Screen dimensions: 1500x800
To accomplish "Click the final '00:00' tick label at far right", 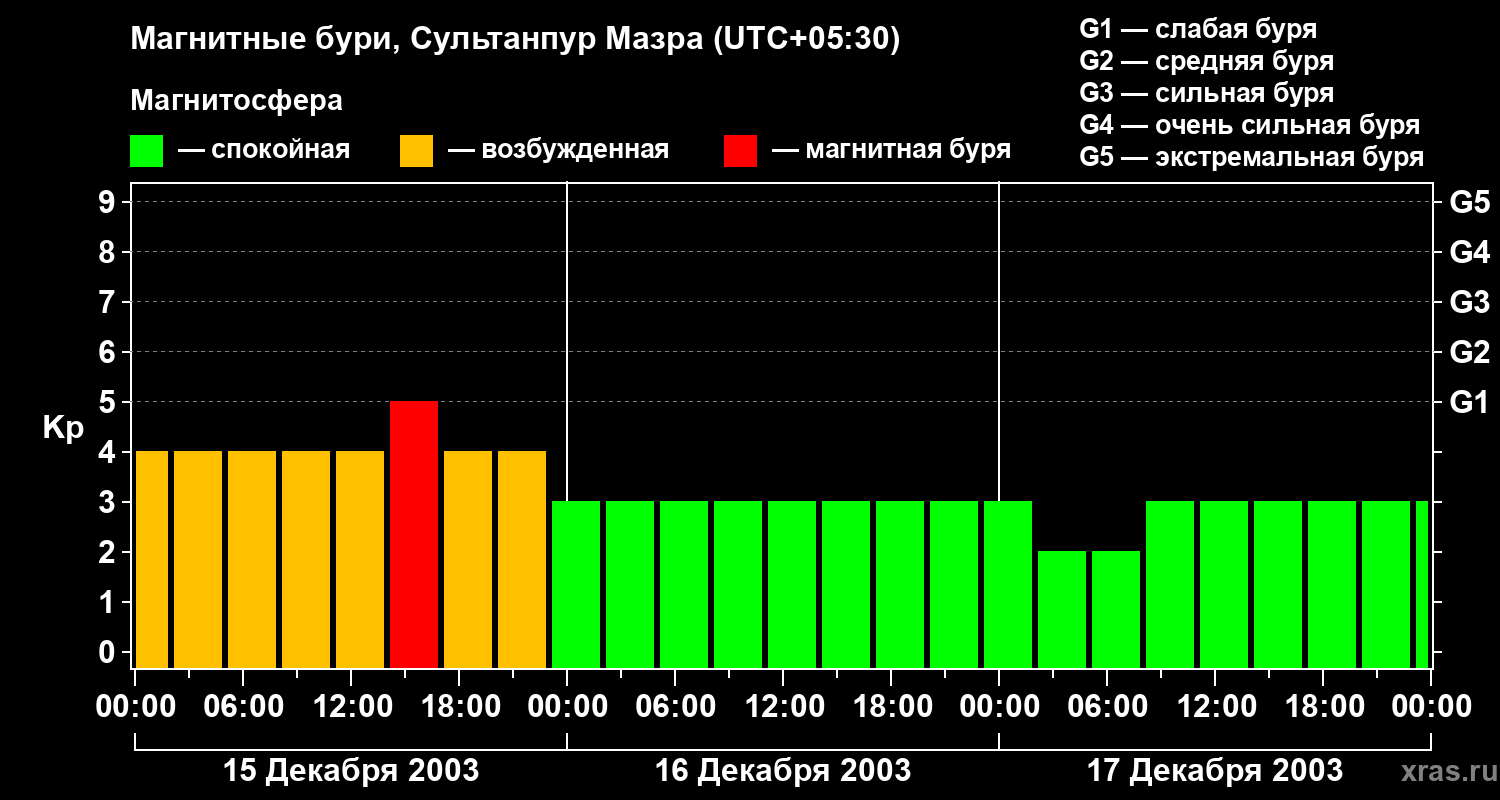I will click(x=1431, y=707).
